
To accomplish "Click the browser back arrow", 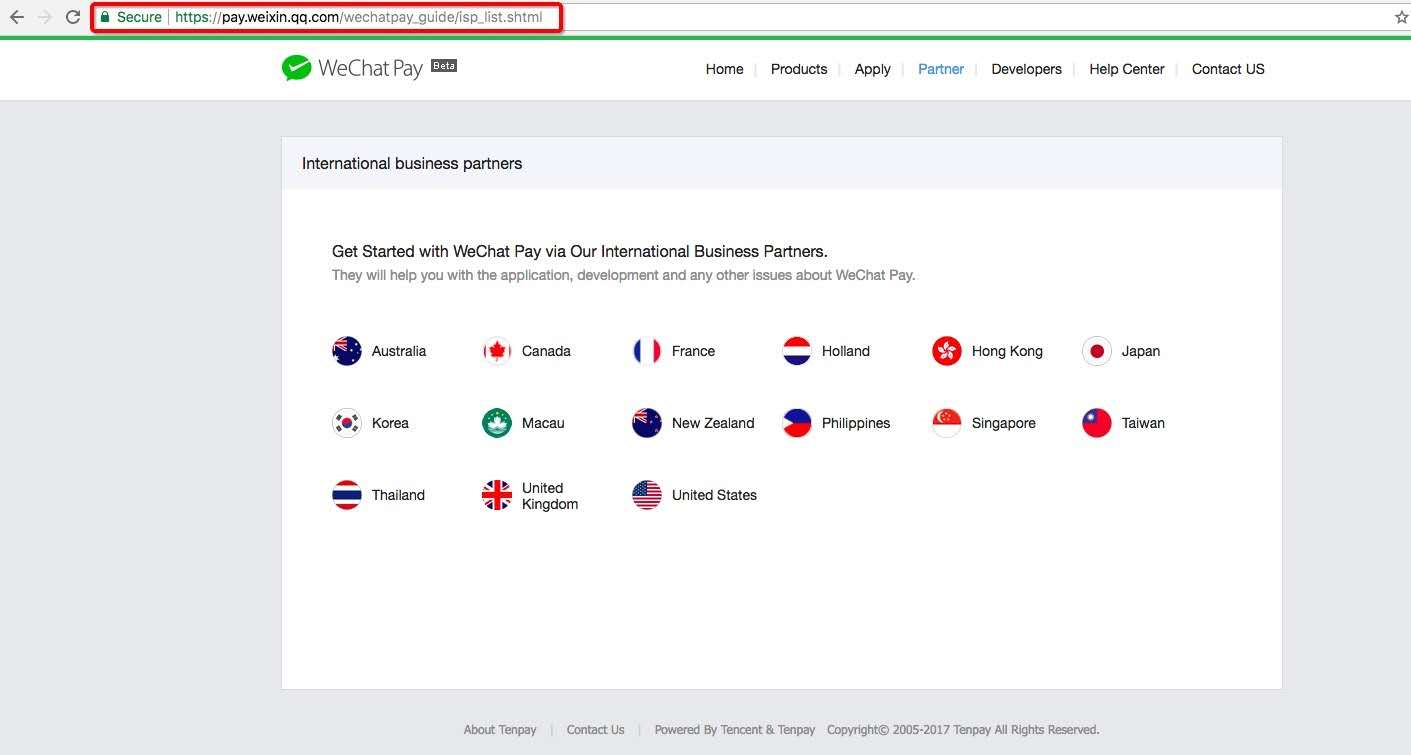I will [16, 17].
